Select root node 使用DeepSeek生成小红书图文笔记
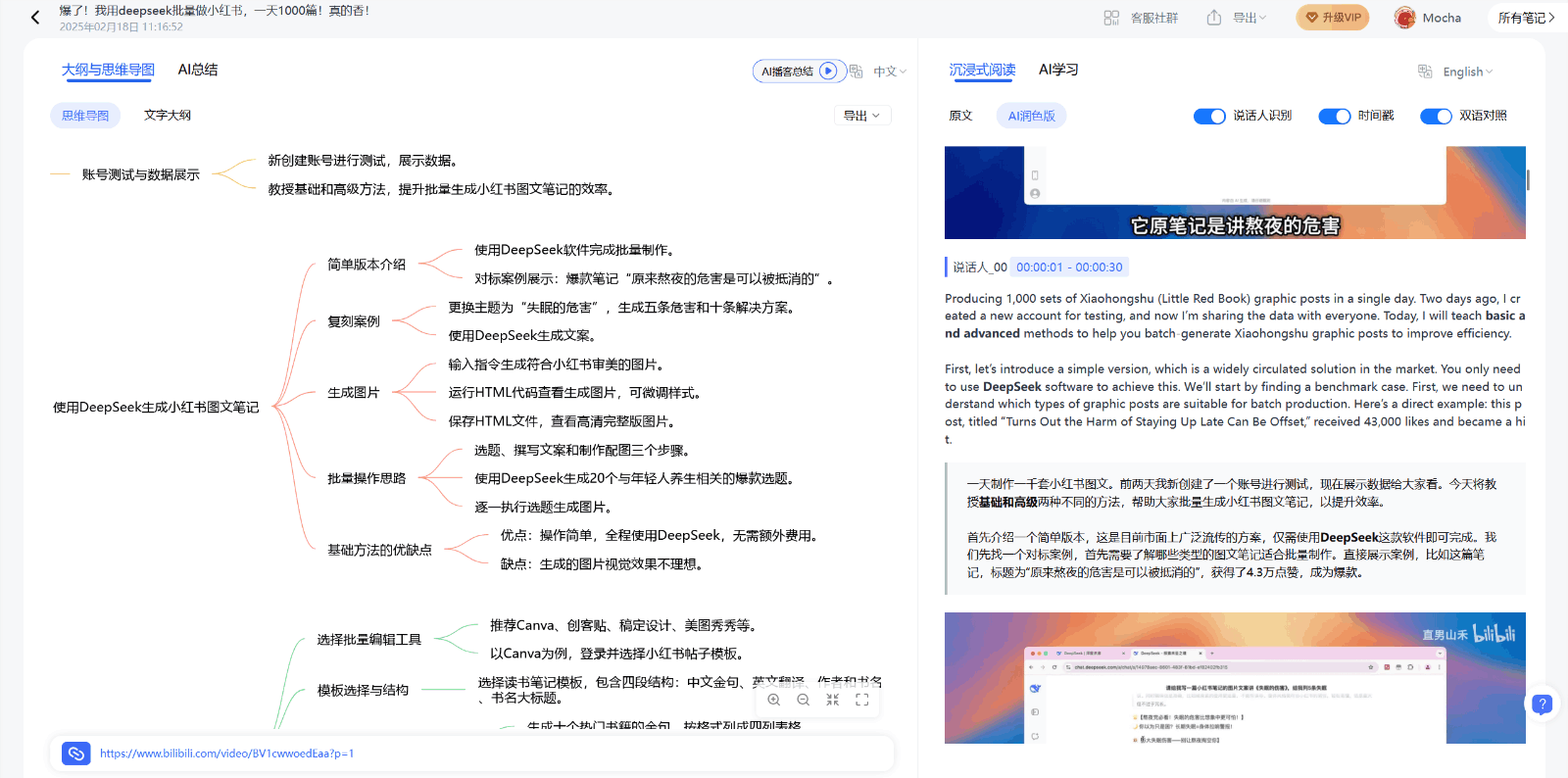 coord(156,407)
